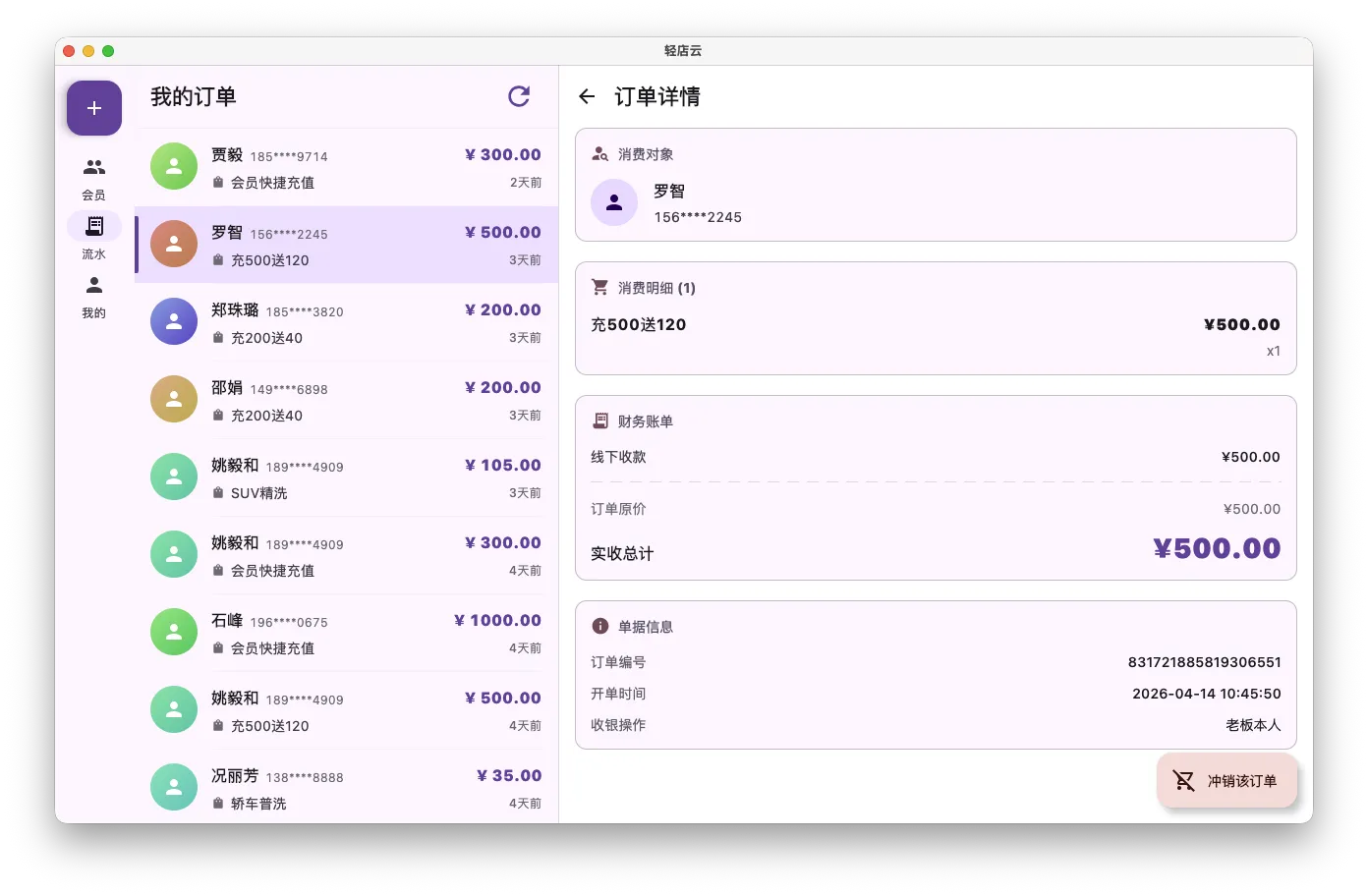Click the people icon next to 消费对象
This screenshot has height=896, width=1368.
599,153
